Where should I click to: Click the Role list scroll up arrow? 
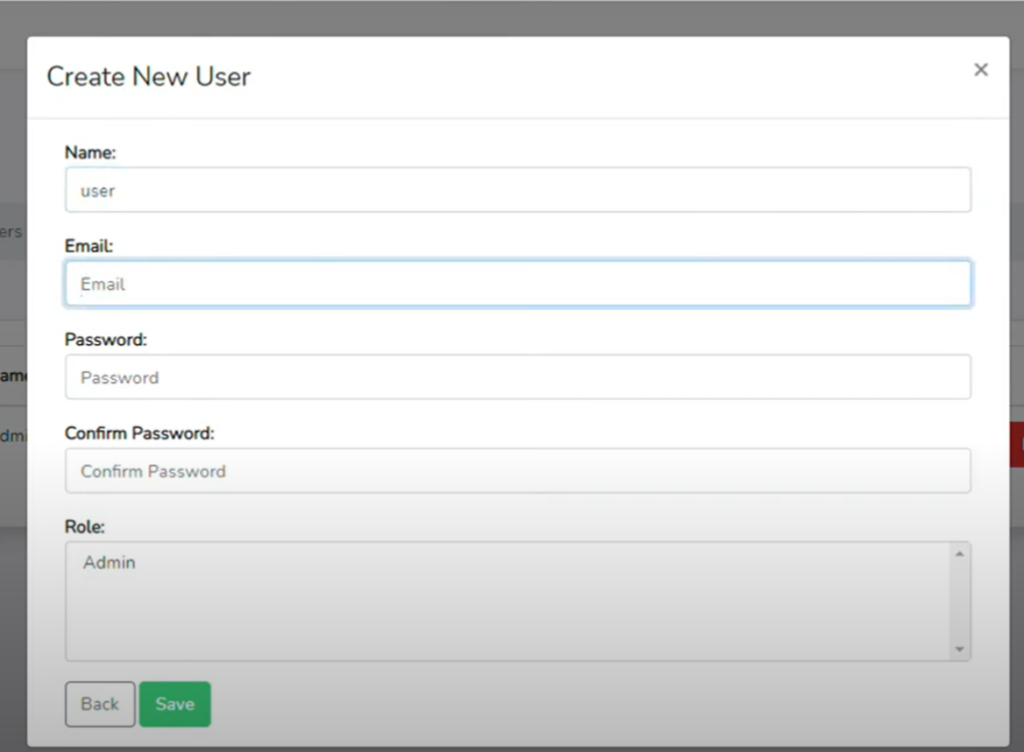(x=959, y=554)
